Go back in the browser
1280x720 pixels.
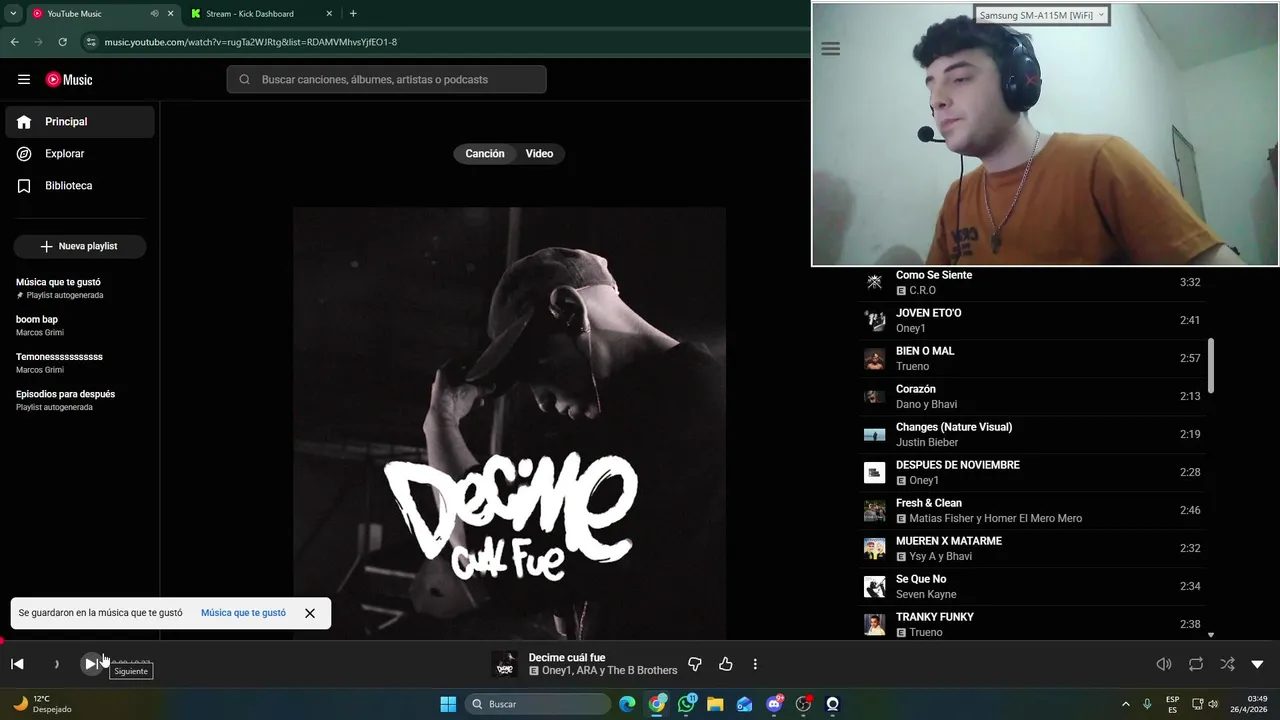click(x=14, y=42)
